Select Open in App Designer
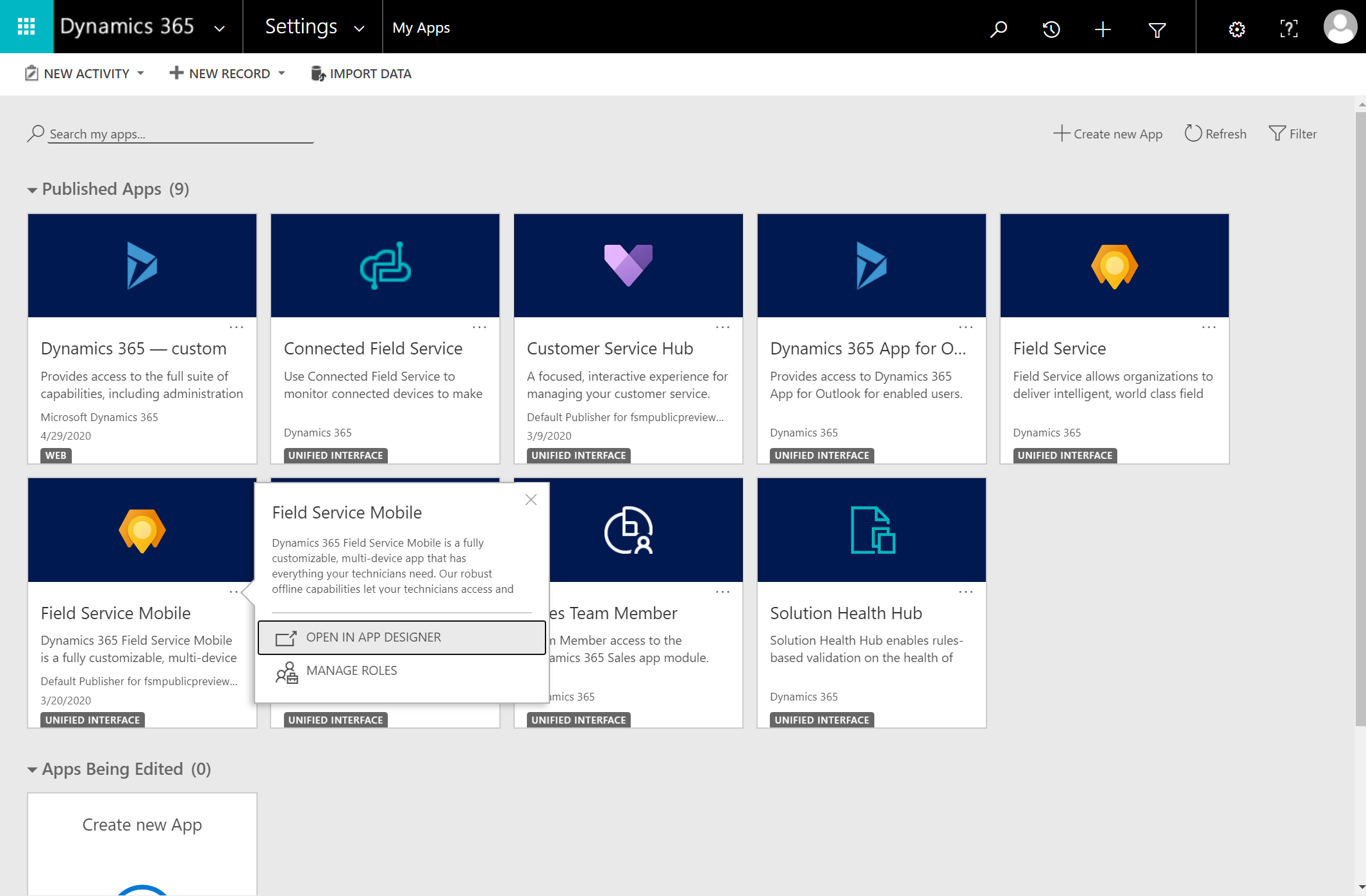Screen dimensions: 1366x896 tap(402, 638)
